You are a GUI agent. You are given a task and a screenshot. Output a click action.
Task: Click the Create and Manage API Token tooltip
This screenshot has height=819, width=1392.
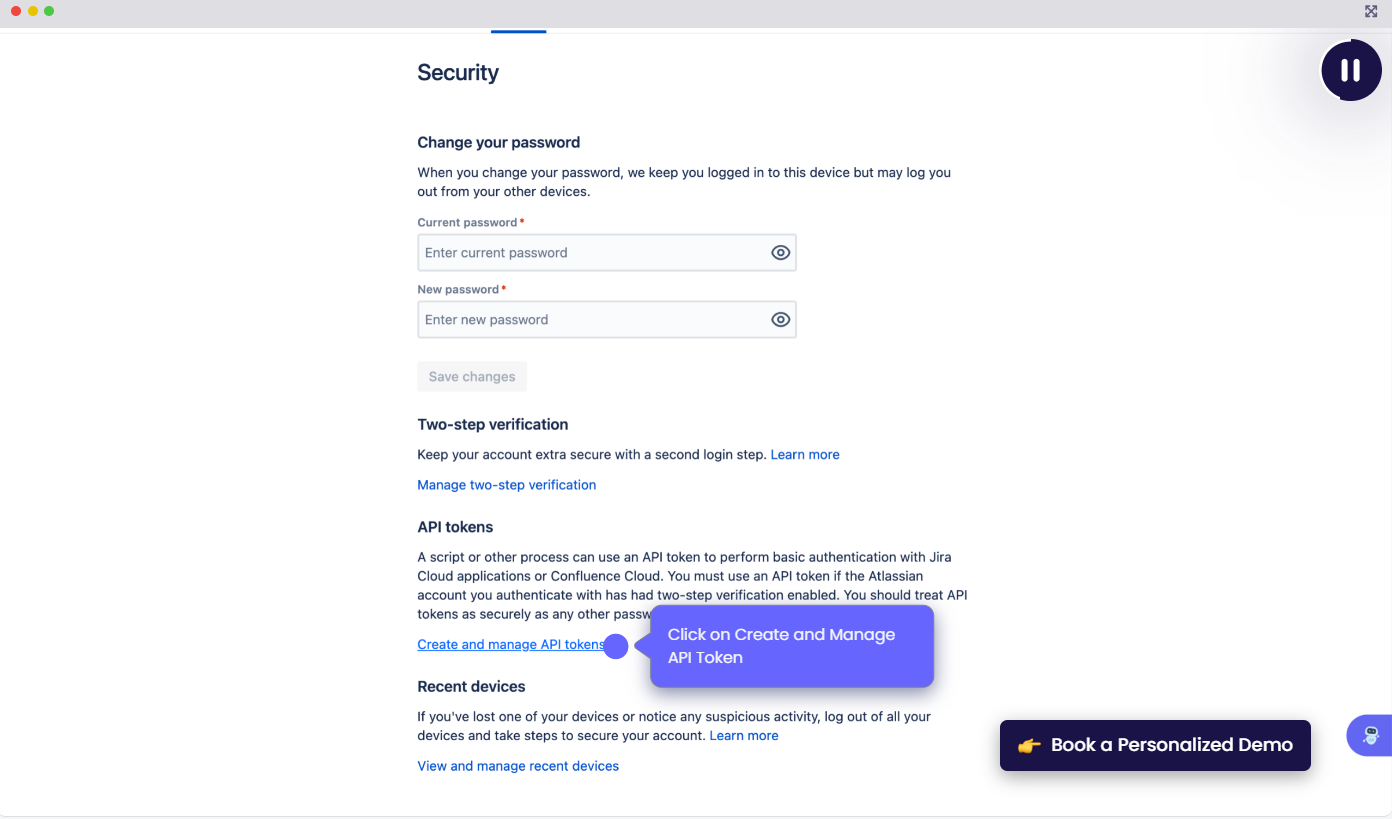coord(791,646)
